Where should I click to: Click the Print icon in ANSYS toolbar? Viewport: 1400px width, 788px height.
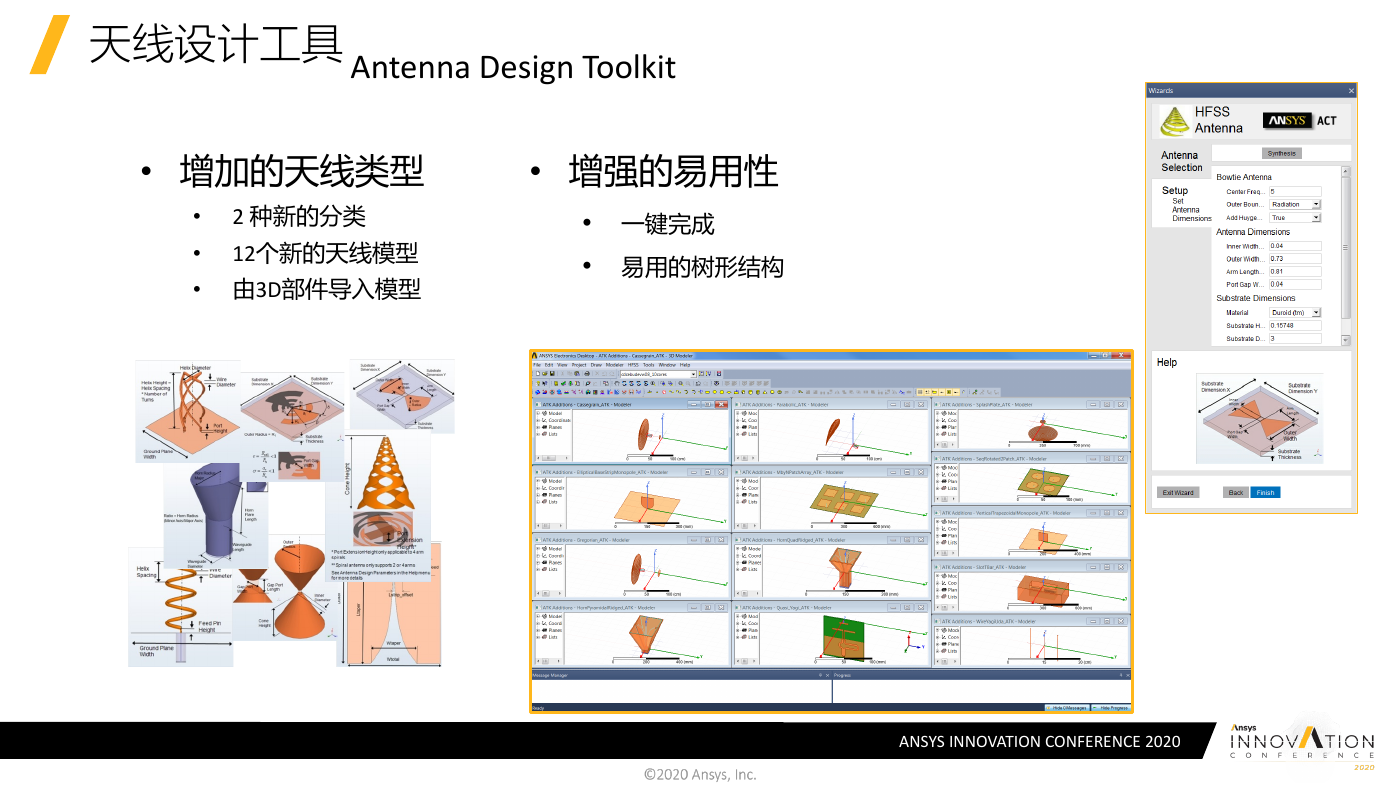tap(587, 374)
